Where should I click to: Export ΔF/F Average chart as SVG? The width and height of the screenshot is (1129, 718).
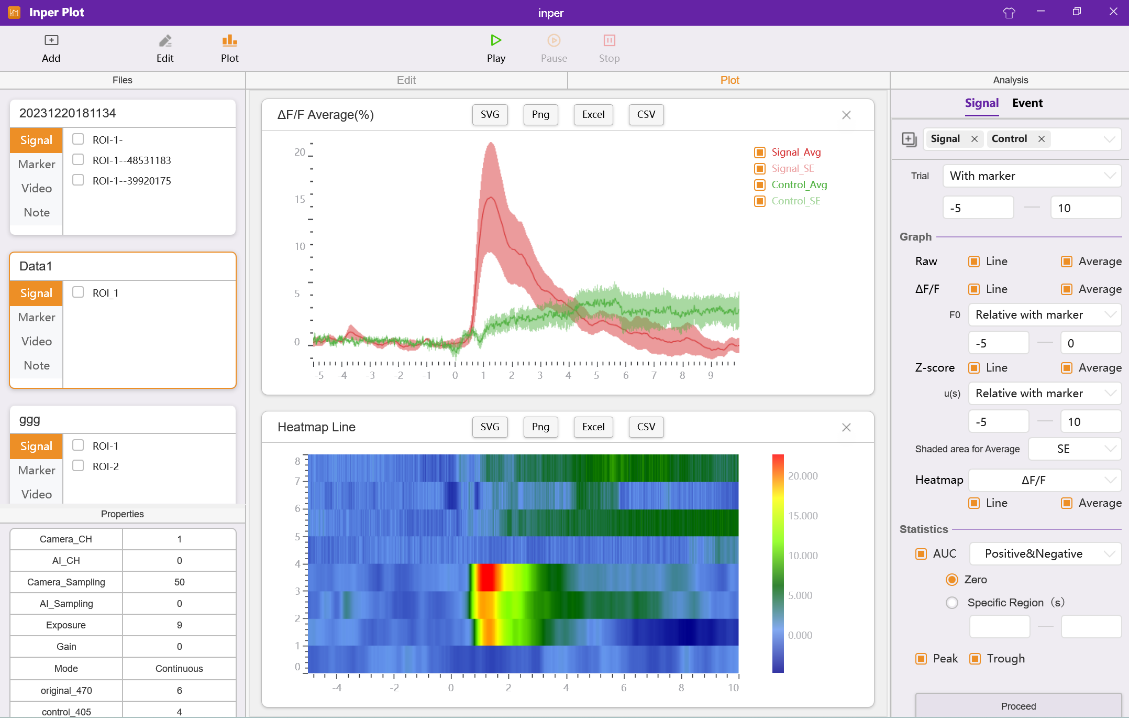point(490,115)
